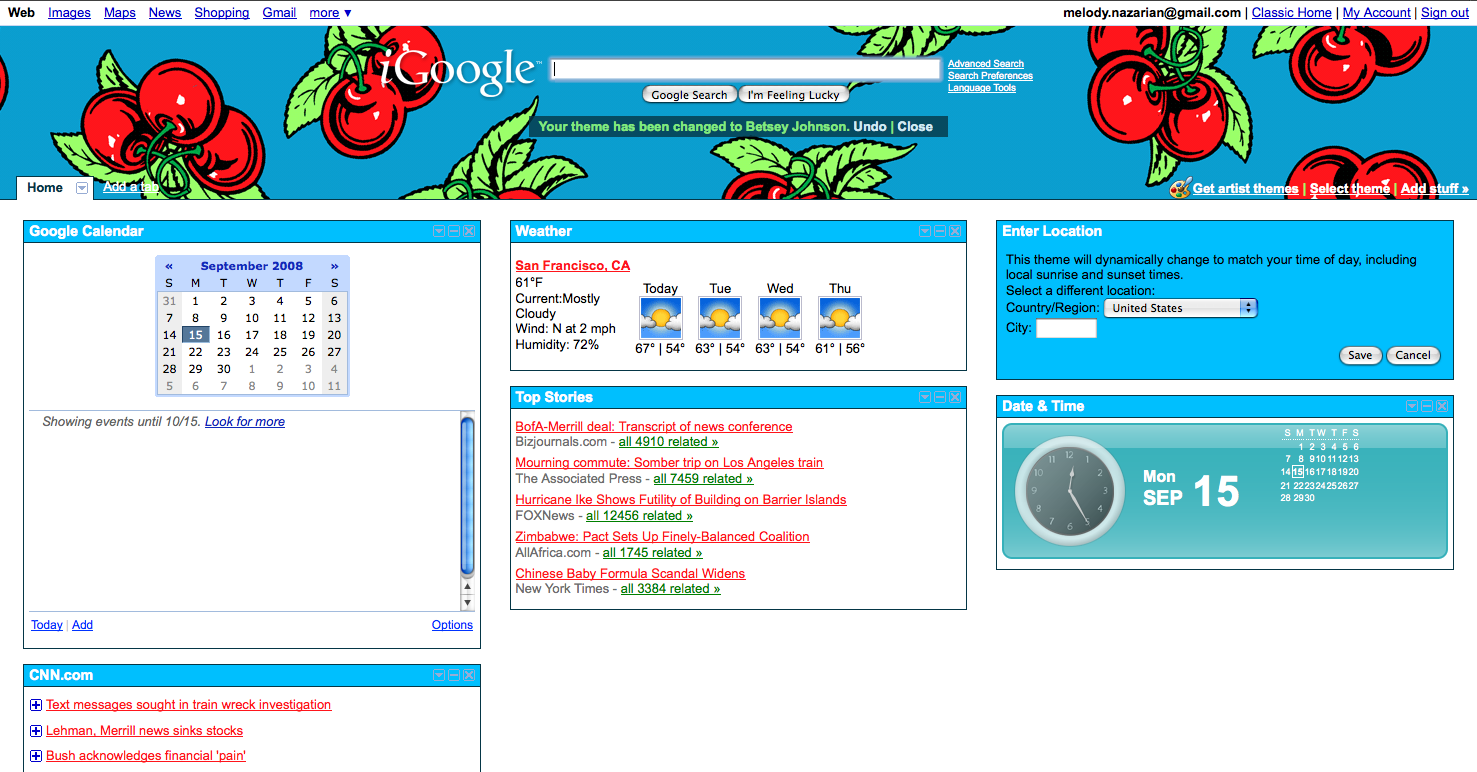
Task: Click Tuesday's weather forecast icon
Action: pyautogui.click(x=720, y=318)
